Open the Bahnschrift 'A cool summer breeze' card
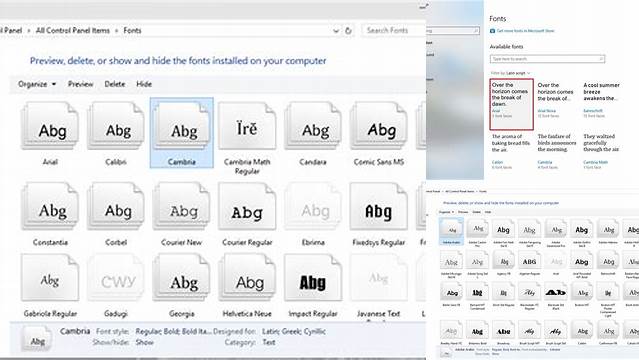Image resolution: width=639 pixels, height=360 pixels. tap(602, 101)
